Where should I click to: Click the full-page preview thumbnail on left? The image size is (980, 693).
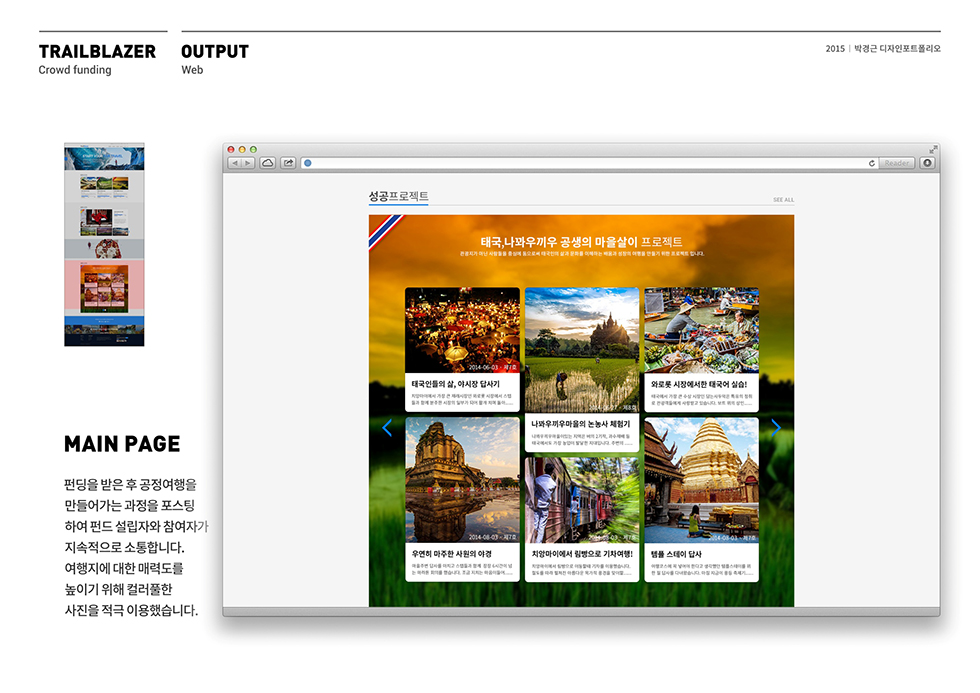[104, 245]
